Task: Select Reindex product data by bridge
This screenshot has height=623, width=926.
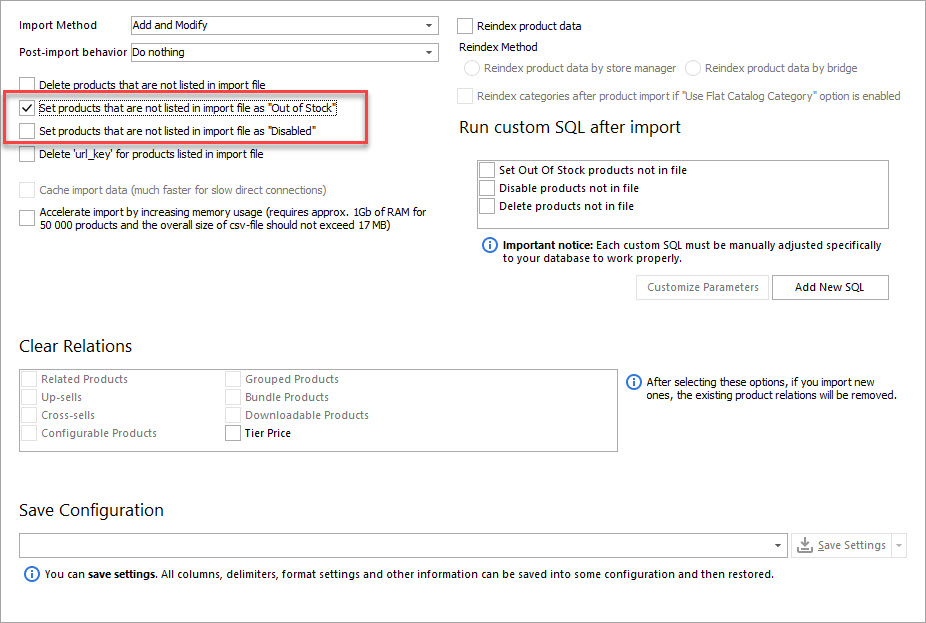Action: (692, 68)
